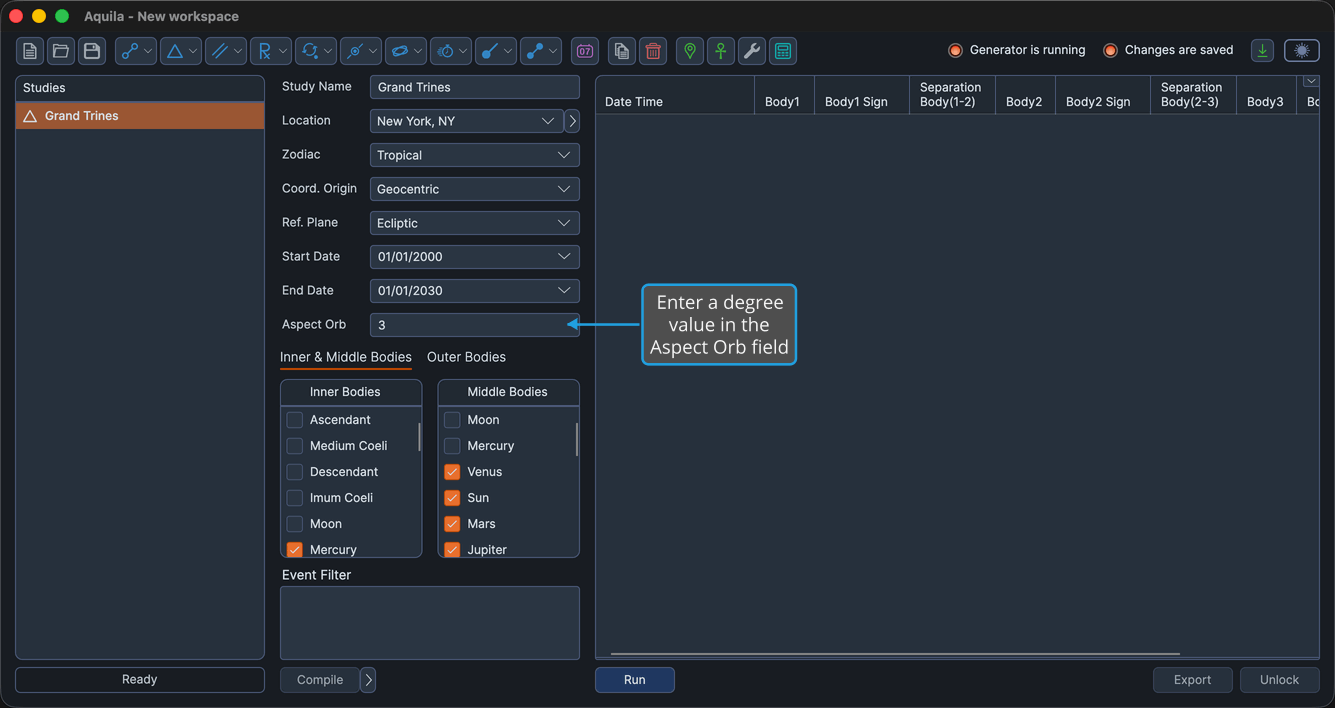Click the new document icon
The width and height of the screenshot is (1335, 708).
coord(30,51)
